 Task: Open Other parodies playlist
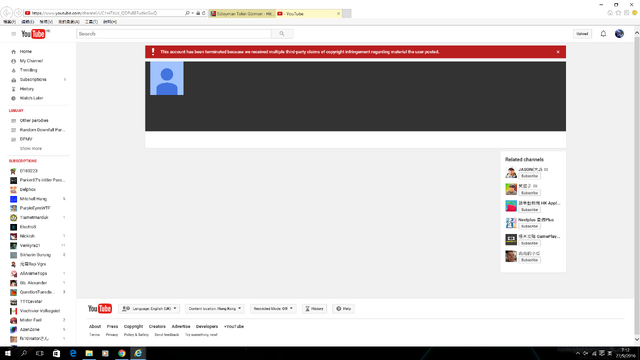(34, 121)
